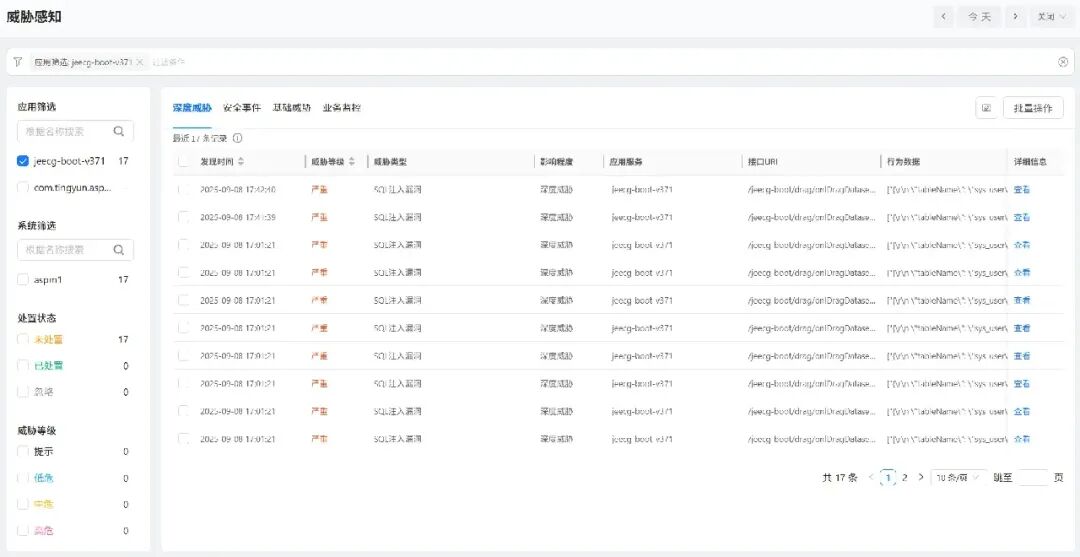The height and width of the screenshot is (557, 1080).
Task: Click the 批量操作 button
Action: tap(1032, 108)
